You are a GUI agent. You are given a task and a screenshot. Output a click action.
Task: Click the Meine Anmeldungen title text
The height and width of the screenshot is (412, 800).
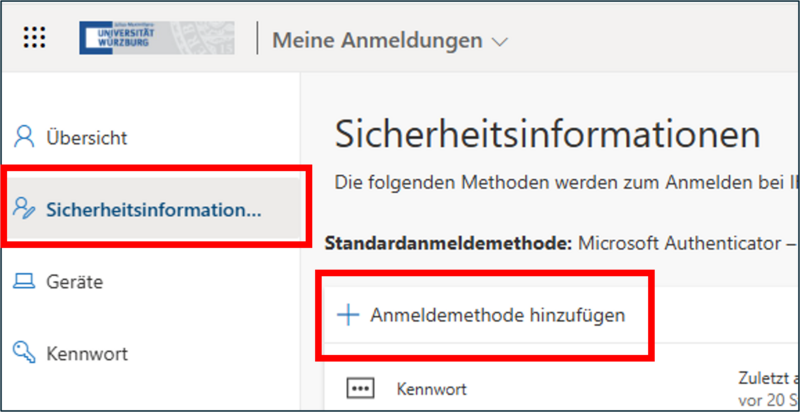click(x=377, y=41)
